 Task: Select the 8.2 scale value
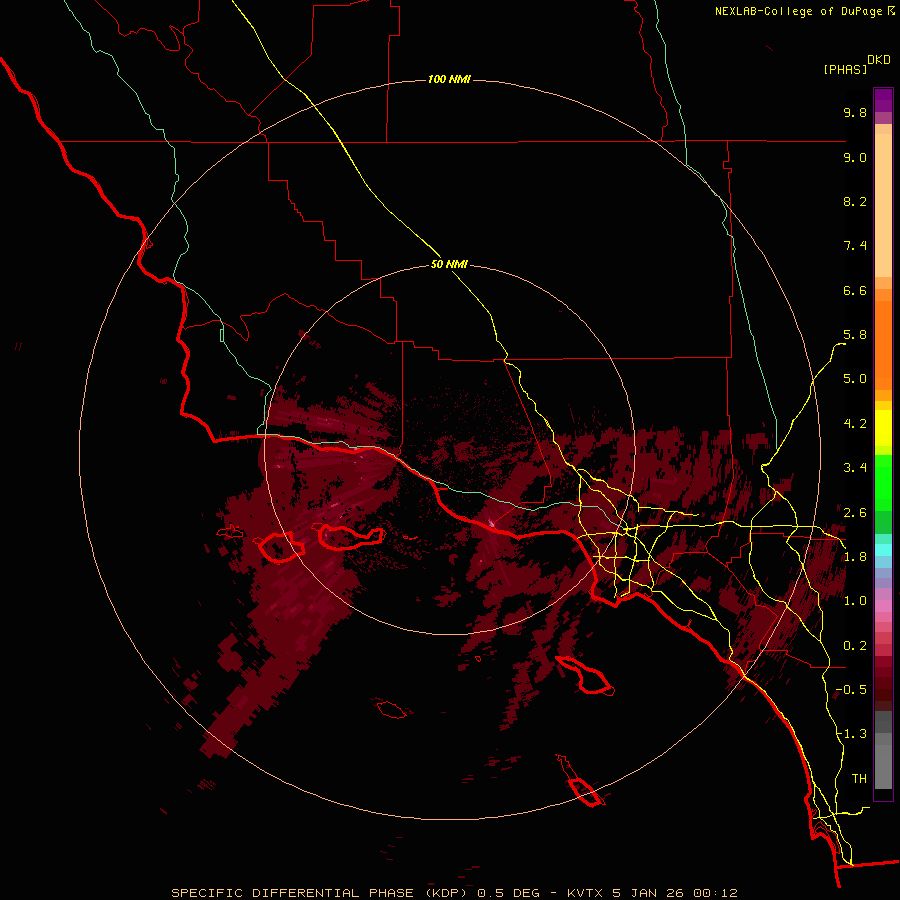855,201
